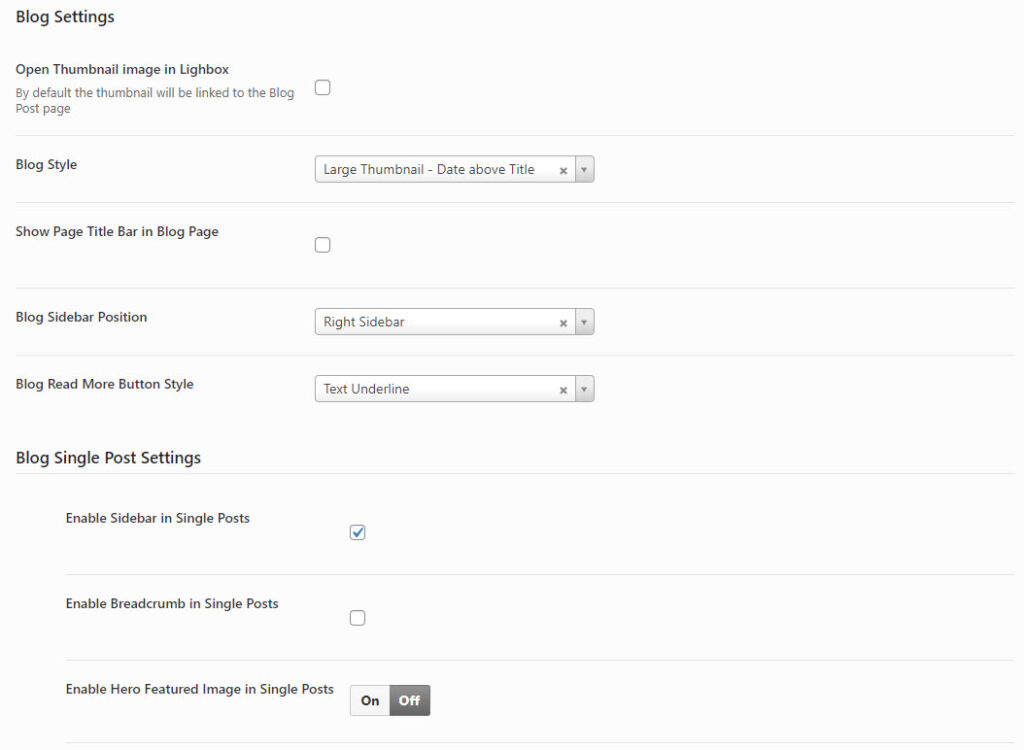Click the Open Thumbnail image in Lighbox label
This screenshot has height=750, width=1024.
[122, 69]
